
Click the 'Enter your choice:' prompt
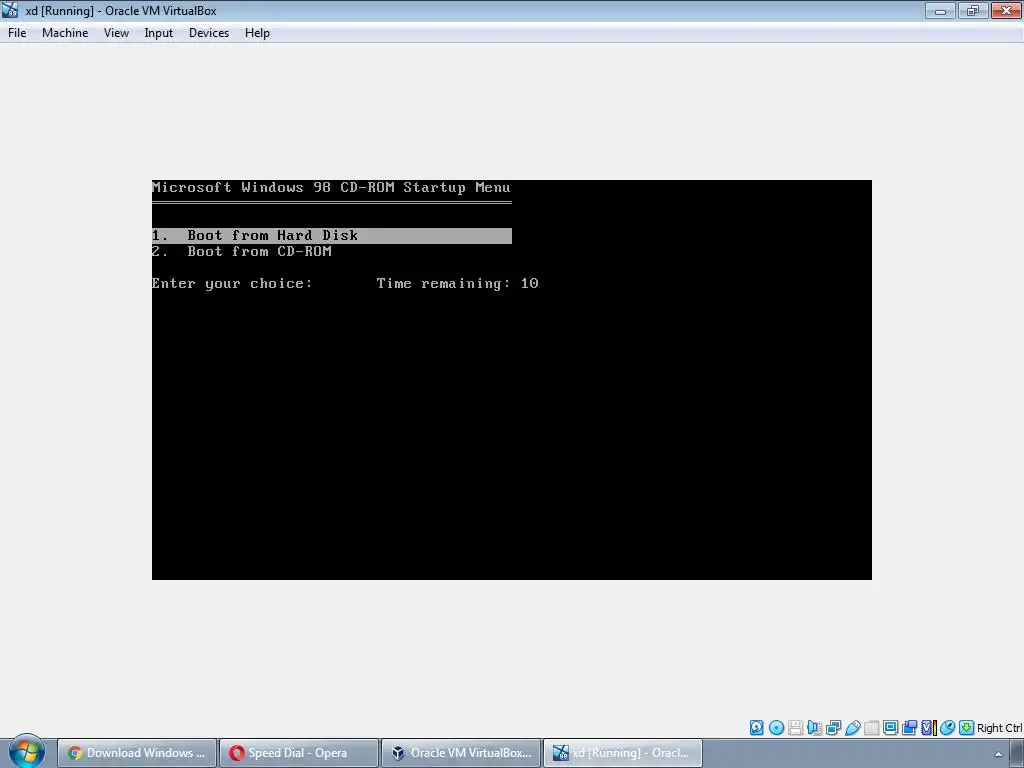pos(232,283)
